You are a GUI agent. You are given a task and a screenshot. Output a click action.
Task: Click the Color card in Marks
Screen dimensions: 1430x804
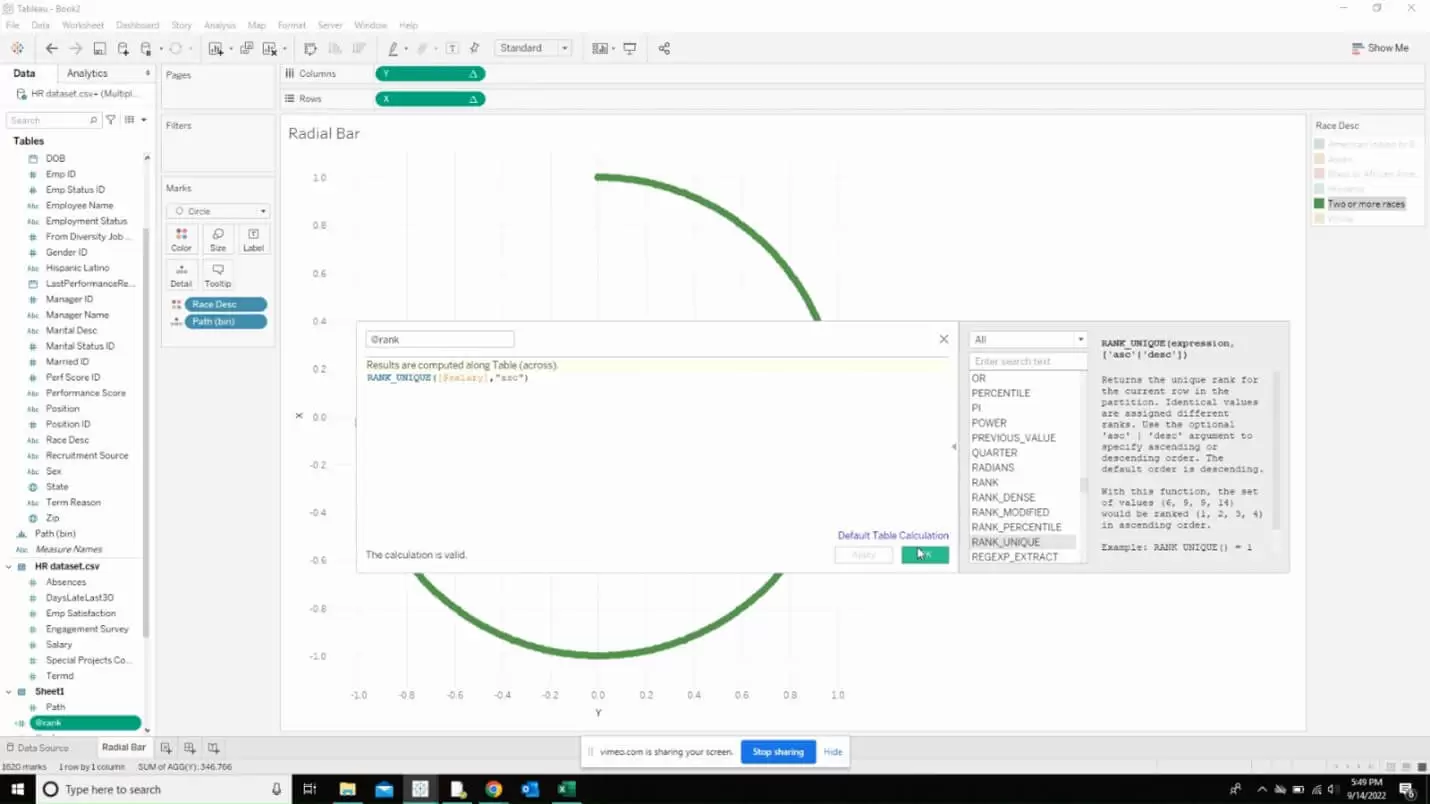(181, 239)
